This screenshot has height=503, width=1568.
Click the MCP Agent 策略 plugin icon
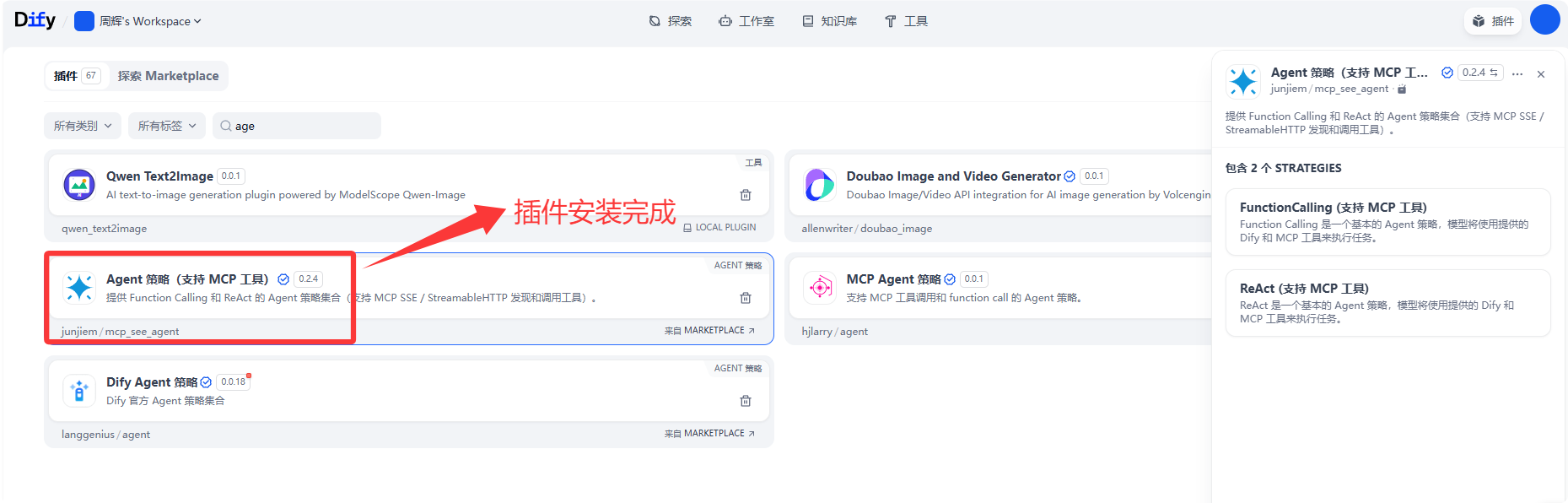[820, 287]
